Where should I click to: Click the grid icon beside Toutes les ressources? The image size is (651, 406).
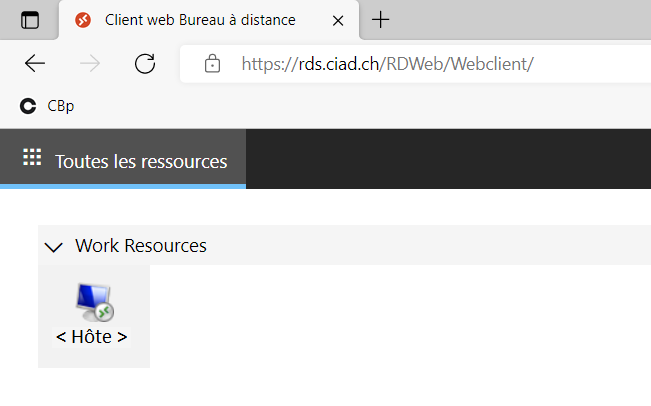tap(32, 157)
